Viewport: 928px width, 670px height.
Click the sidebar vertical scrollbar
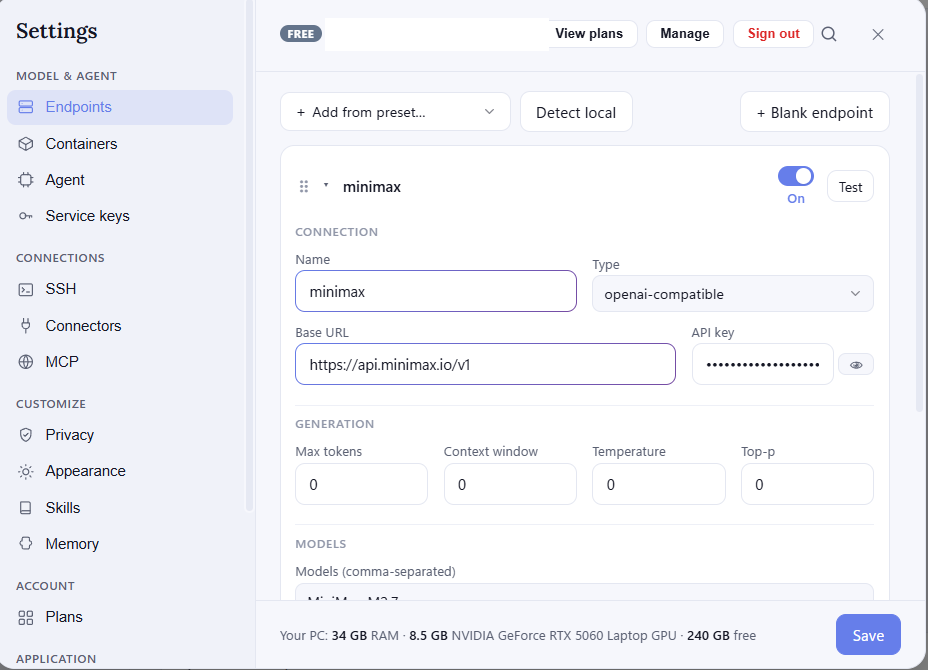click(249, 255)
